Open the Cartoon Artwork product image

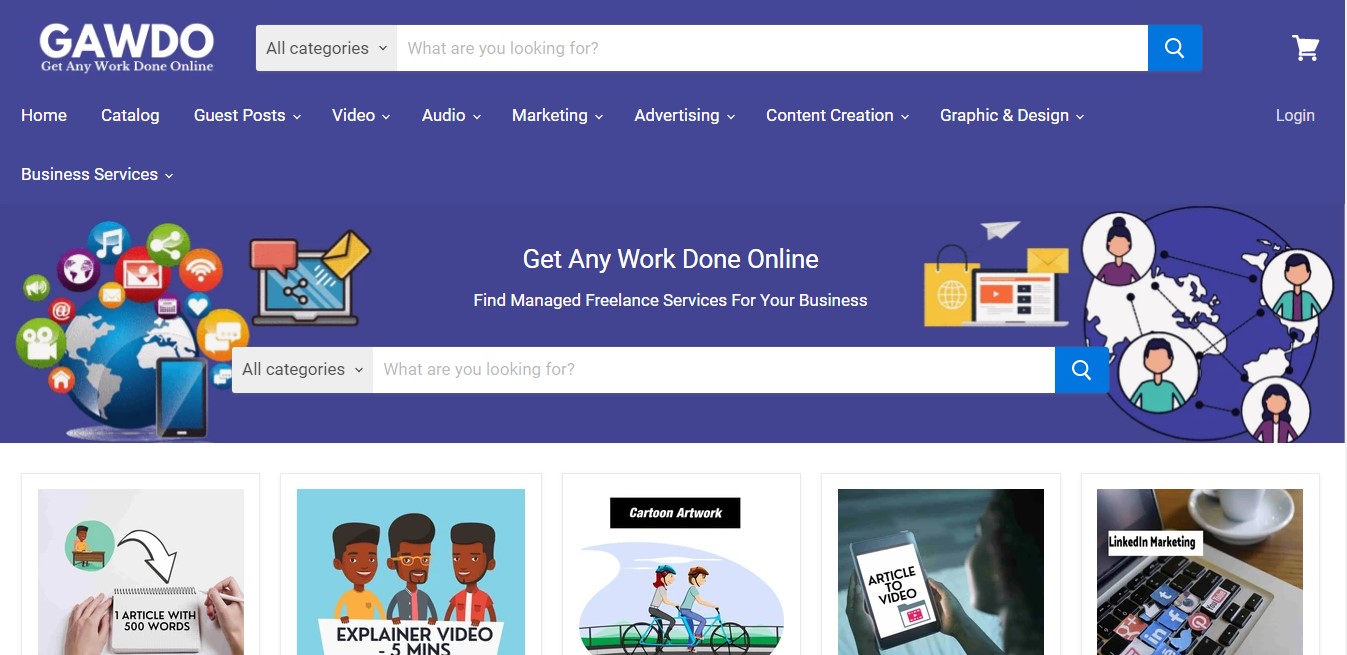pyautogui.click(x=682, y=572)
